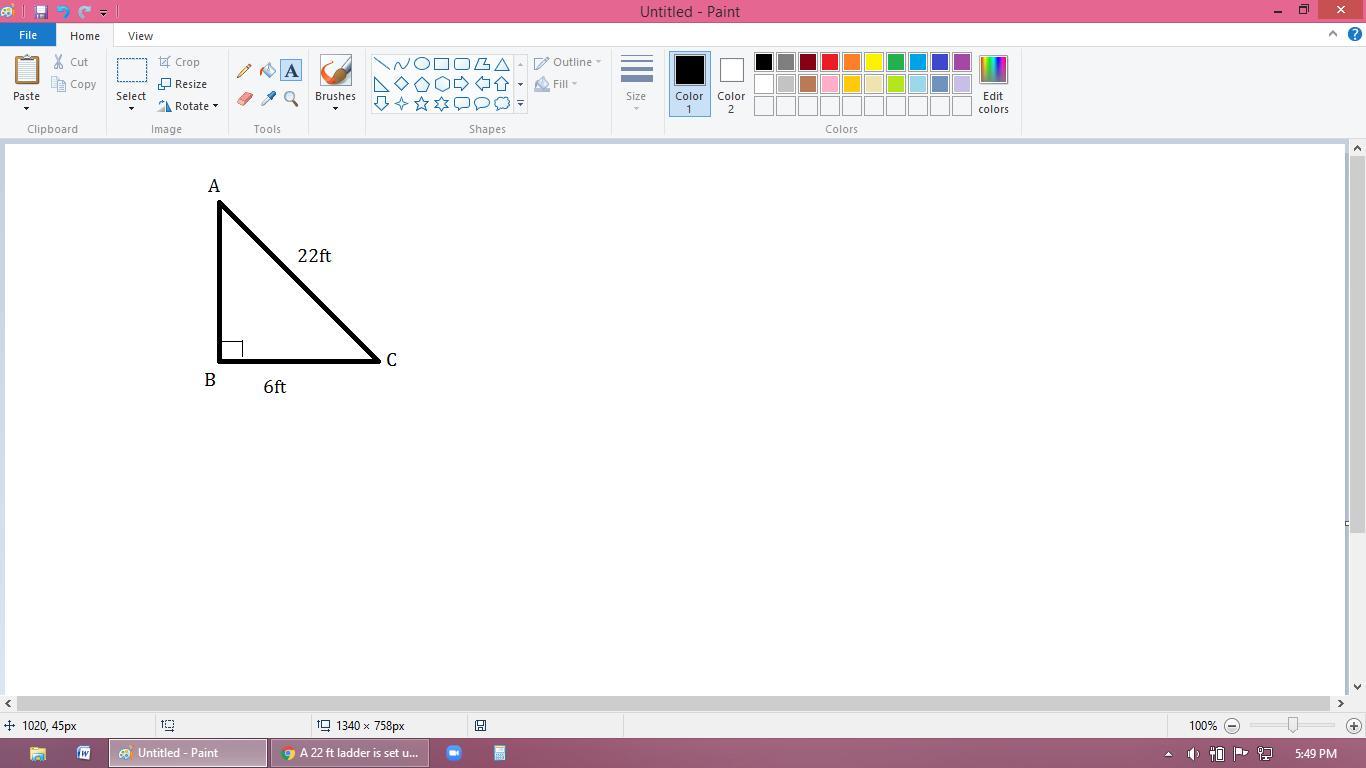1366x768 pixels.
Task: Pick the Hexagon shape
Action: pyautogui.click(x=441, y=84)
